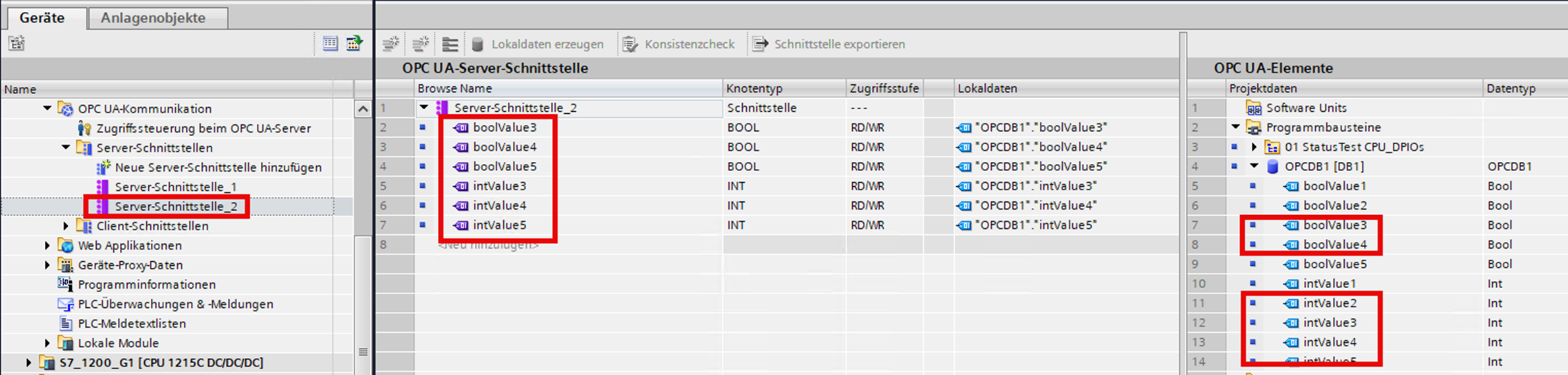Click project tree scrollbar up arrow
The image size is (1568, 375).
[363, 109]
